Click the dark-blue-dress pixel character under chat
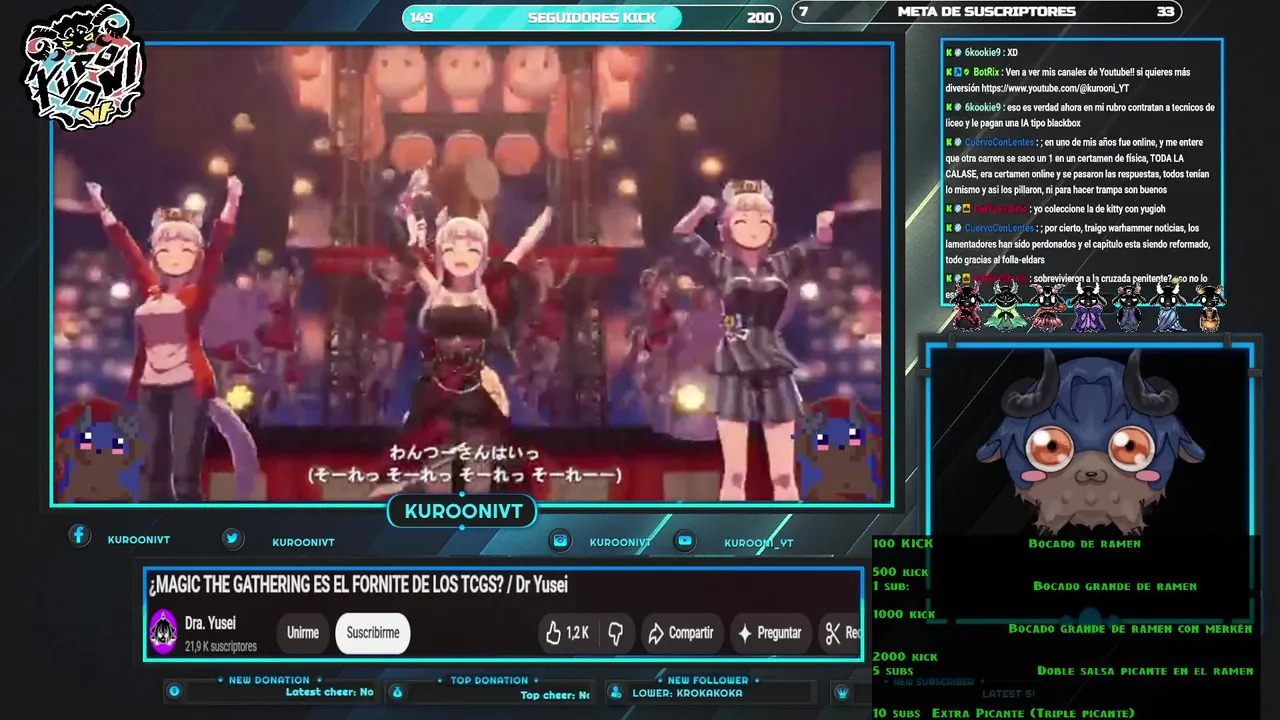The width and height of the screenshot is (1280, 720). (x=1129, y=307)
